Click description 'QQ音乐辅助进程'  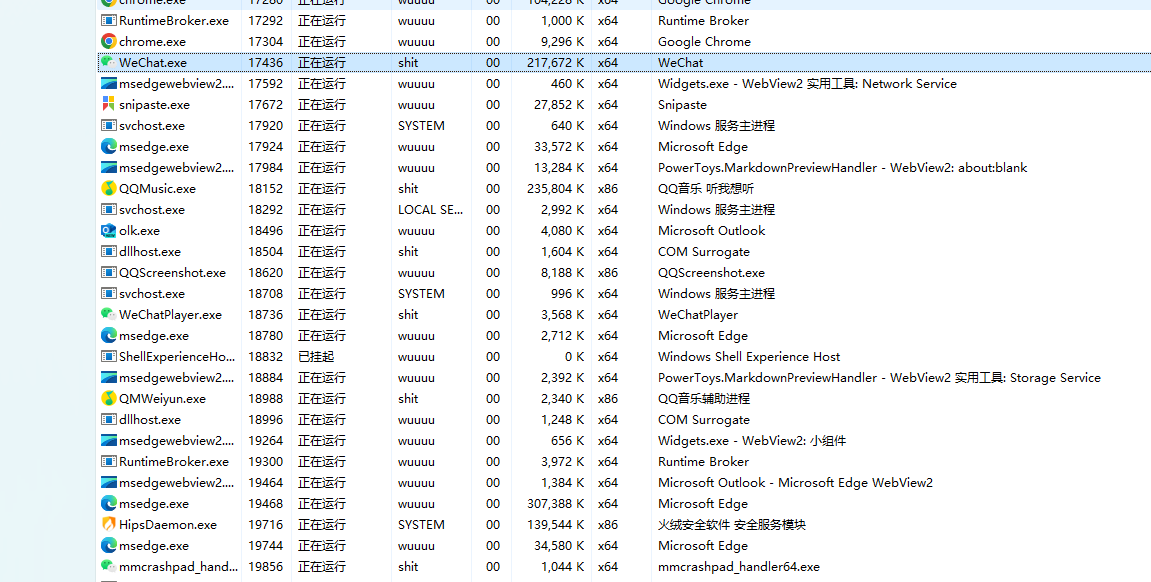703,399
